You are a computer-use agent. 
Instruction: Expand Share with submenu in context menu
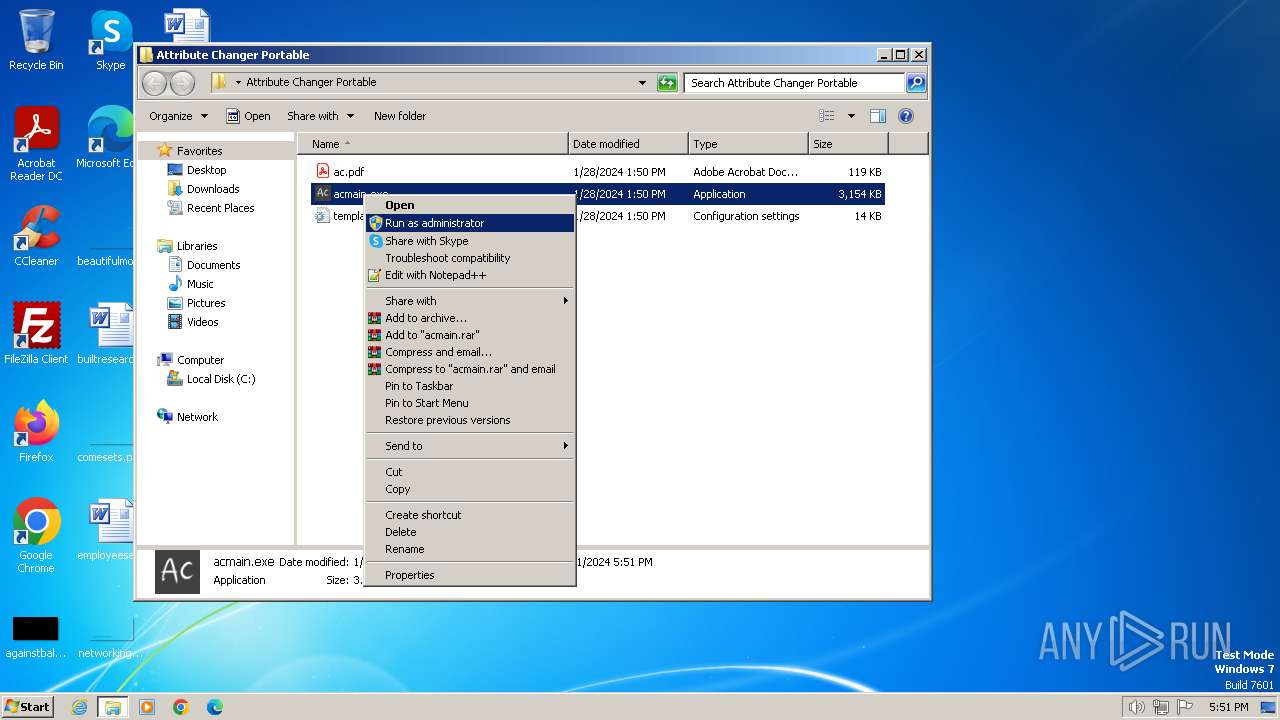point(470,301)
